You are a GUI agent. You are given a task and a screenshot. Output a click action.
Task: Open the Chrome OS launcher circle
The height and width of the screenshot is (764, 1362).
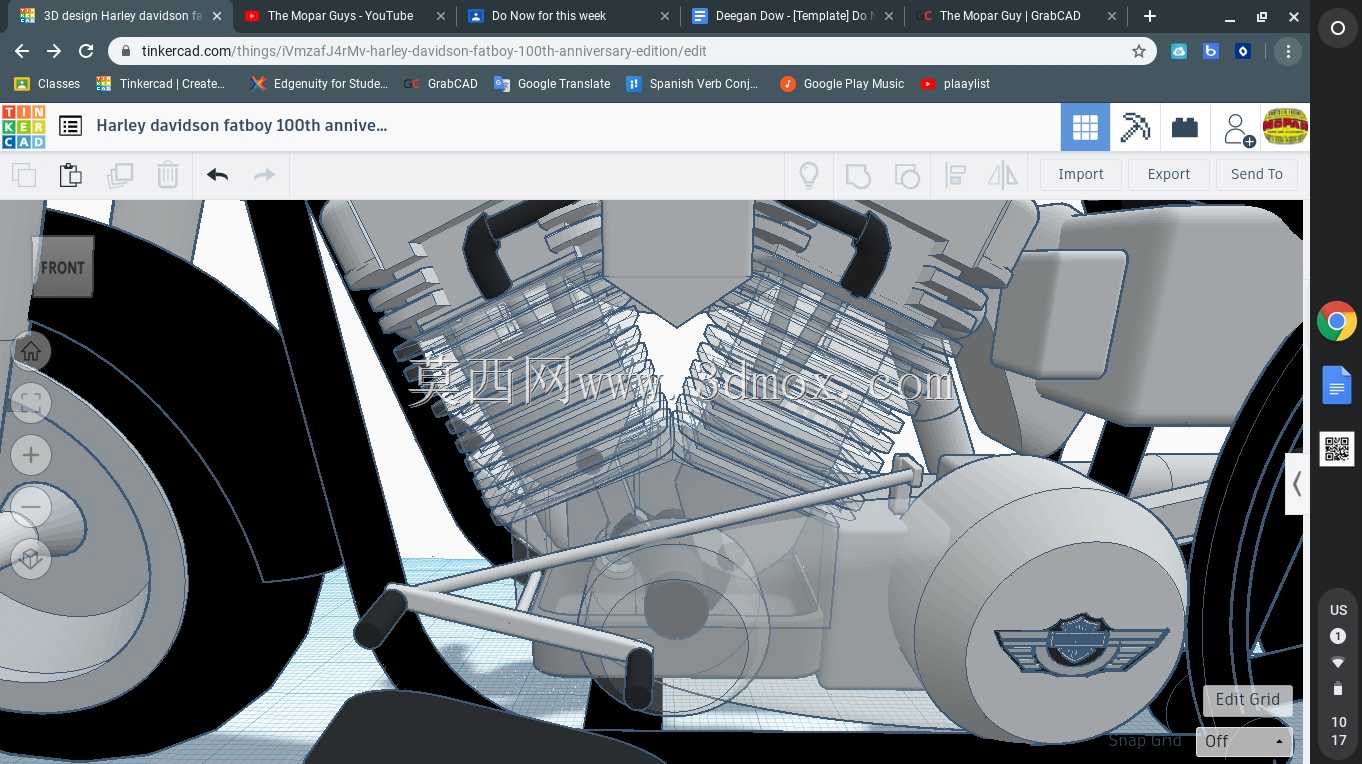(x=1337, y=29)
